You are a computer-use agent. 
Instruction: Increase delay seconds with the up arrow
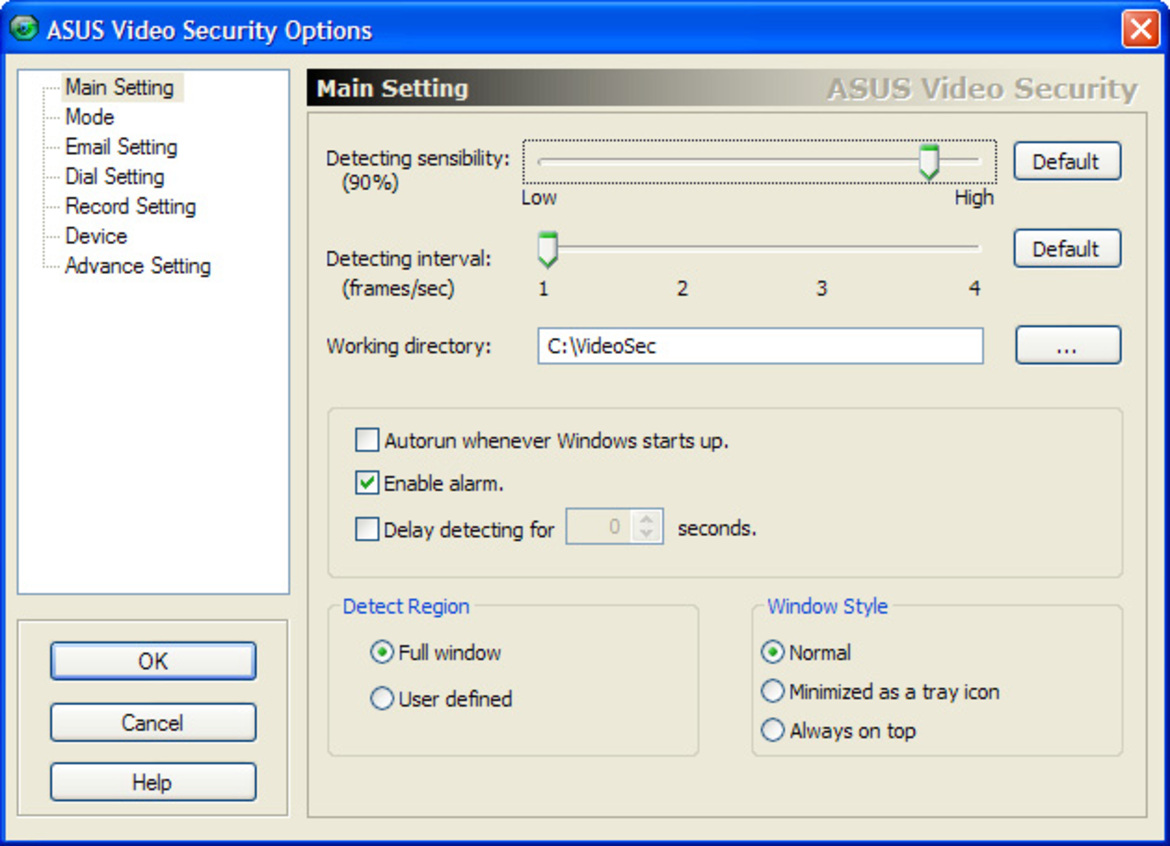coord(647,518)
